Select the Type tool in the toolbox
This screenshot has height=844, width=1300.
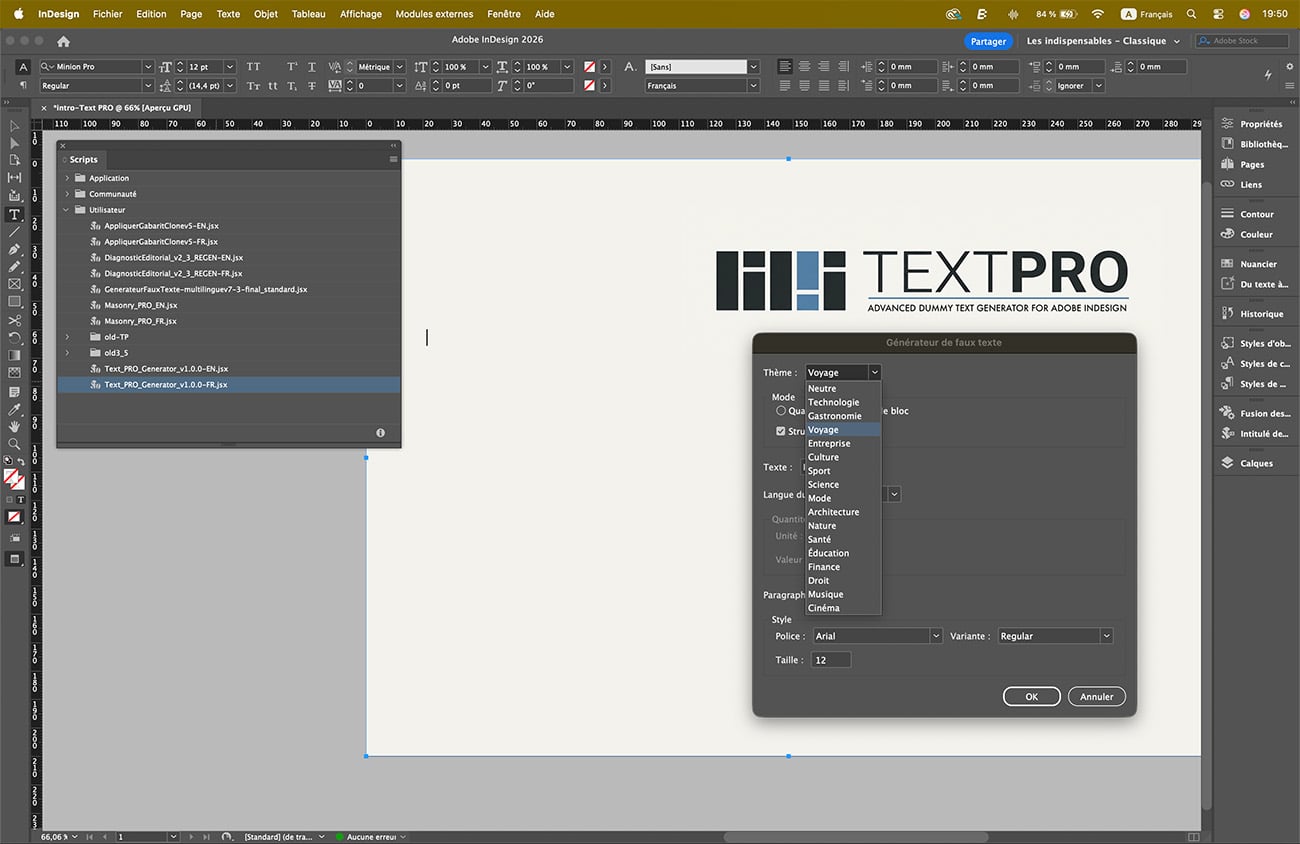(14, 214)
